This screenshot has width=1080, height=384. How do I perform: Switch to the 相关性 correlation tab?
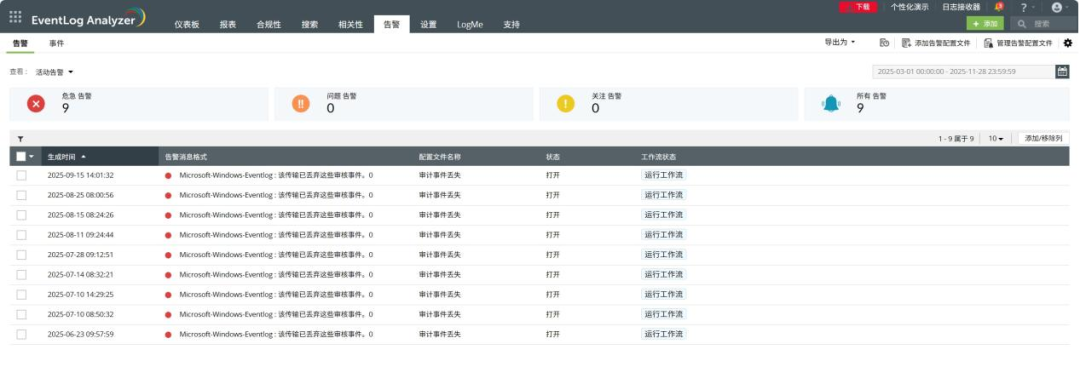pyautogui.click(x=351, y=24)
